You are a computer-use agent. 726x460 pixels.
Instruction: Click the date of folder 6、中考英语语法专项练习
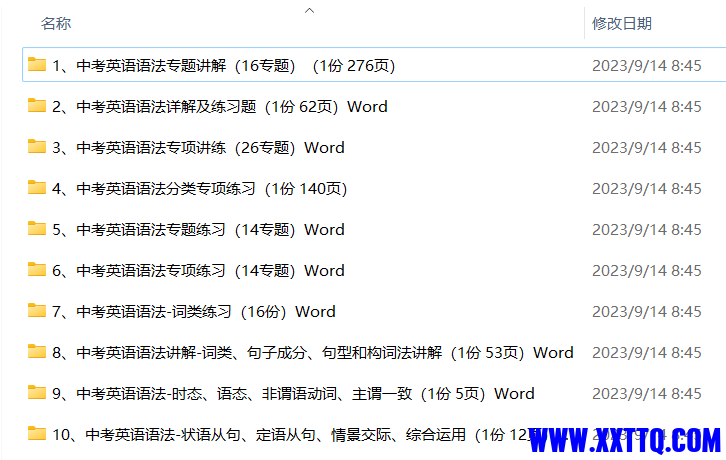[647, 271]
